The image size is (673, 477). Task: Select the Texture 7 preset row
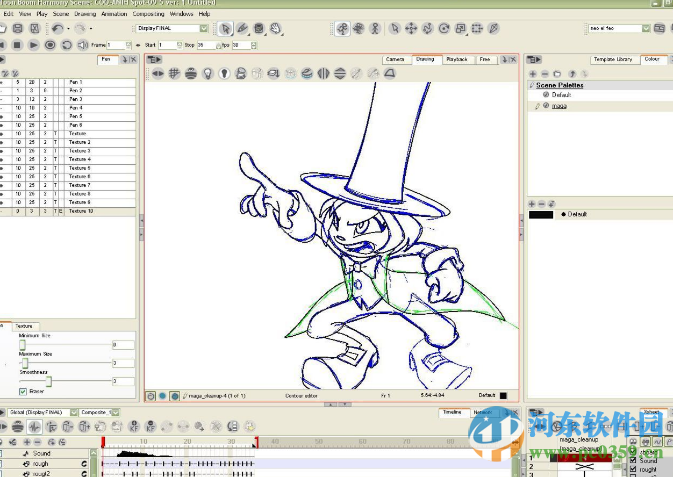coord(68,185)
